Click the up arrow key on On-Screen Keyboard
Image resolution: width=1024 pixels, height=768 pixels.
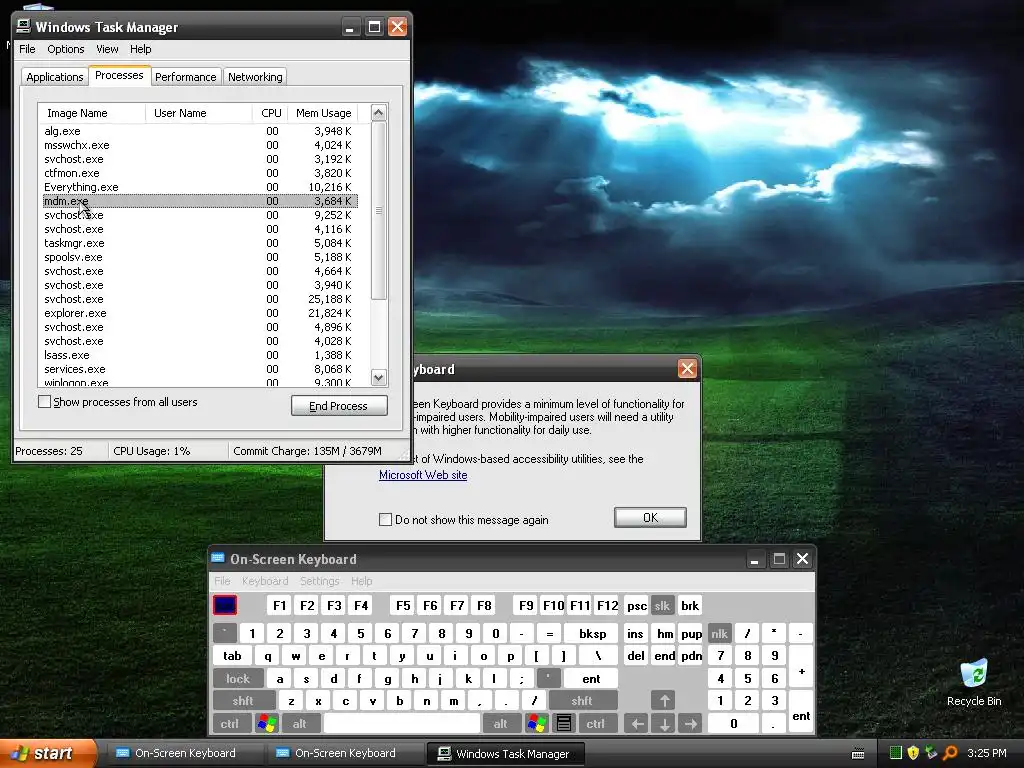[x=664, y=701]
